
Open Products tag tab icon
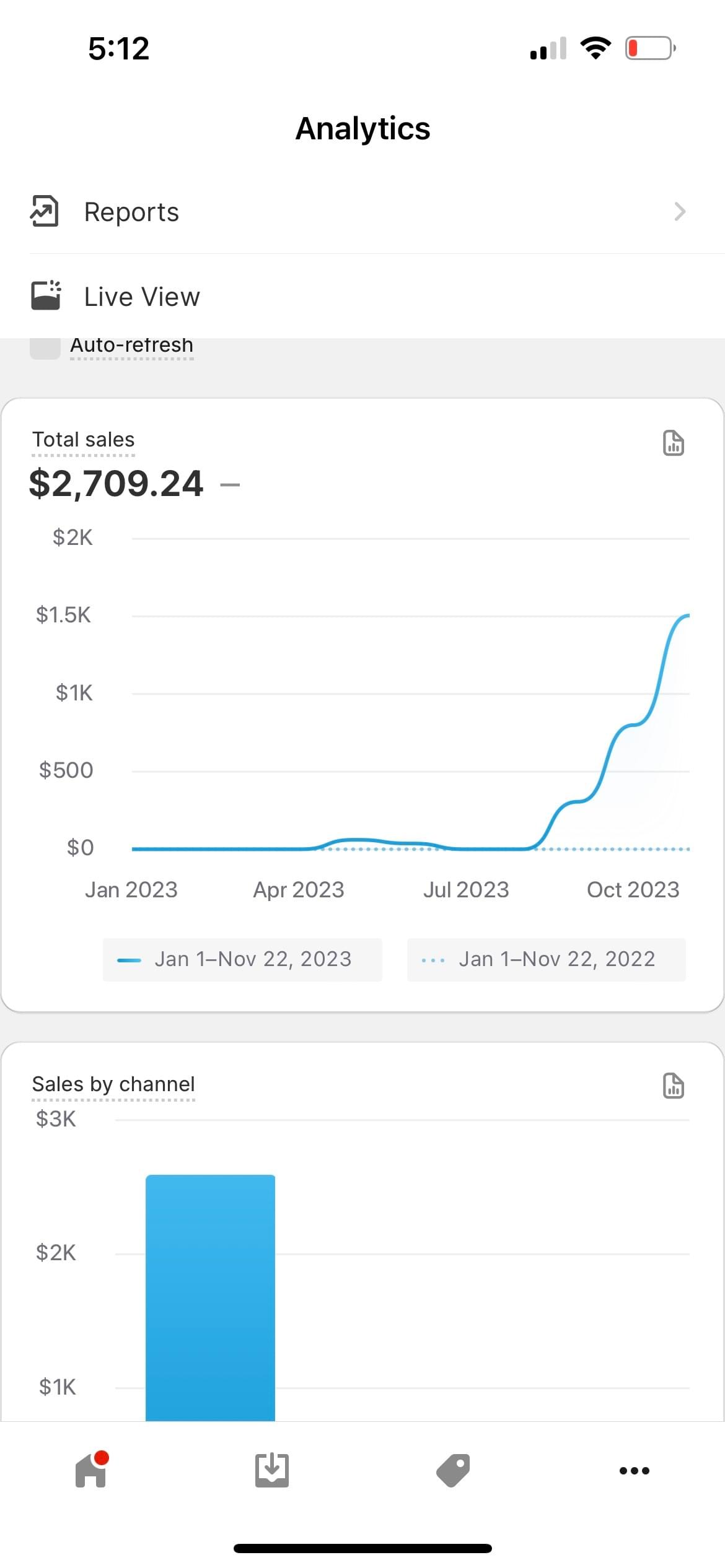pos(453,1470)
